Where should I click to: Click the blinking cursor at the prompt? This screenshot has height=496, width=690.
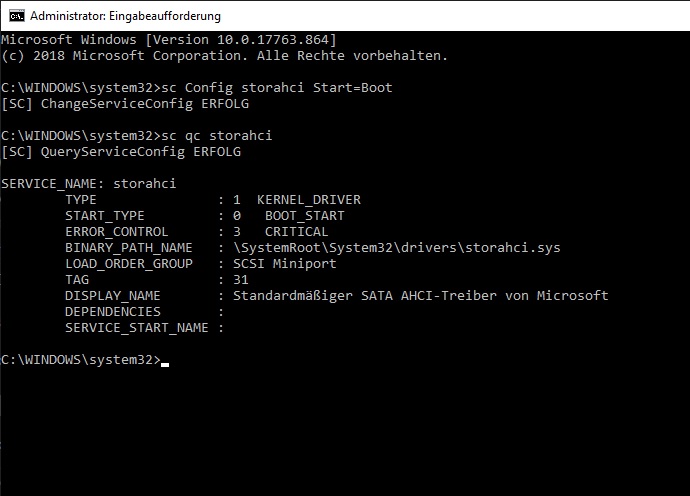click(165, 364)
